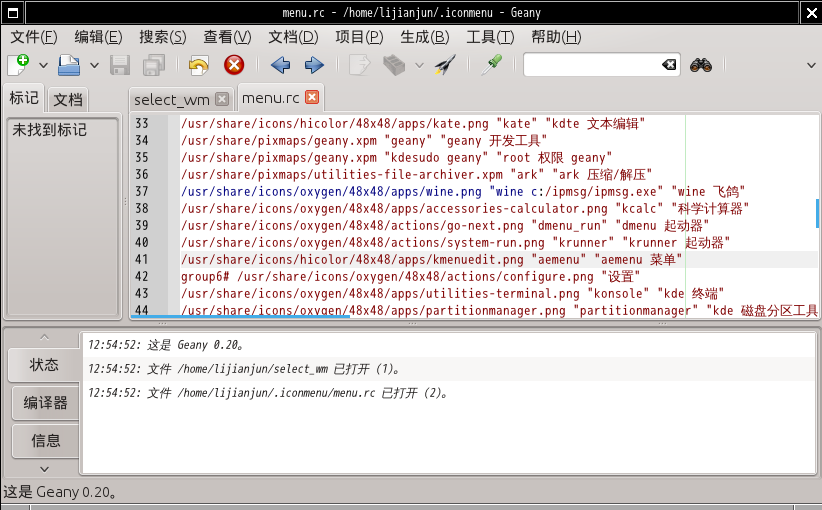Click status message about select_wm opened
822x510 pixels.
[x=244, y=369]
